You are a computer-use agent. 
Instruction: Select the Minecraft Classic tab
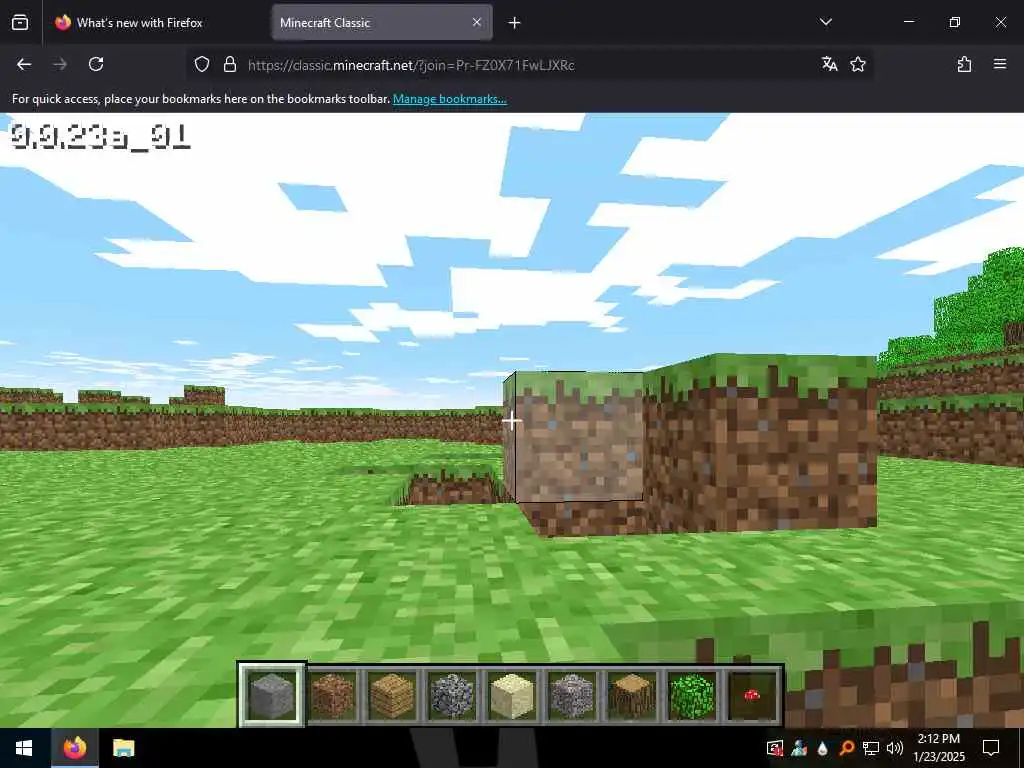coord(382,23)
